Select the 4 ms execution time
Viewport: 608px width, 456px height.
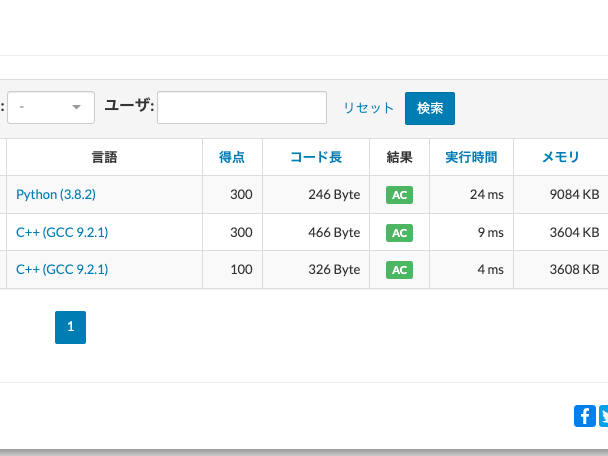(491, 269)
